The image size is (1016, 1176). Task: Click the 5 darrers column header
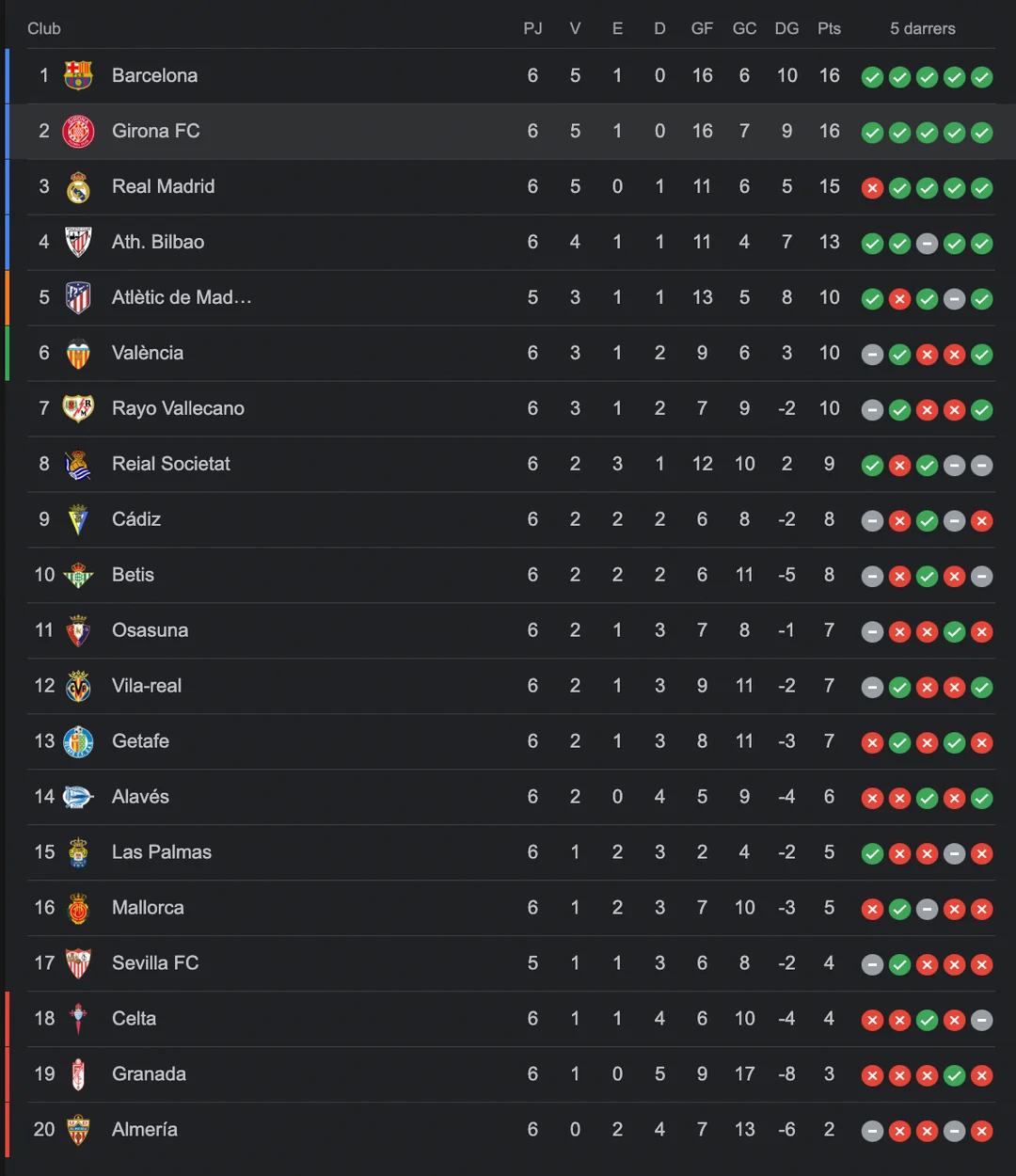922,28
